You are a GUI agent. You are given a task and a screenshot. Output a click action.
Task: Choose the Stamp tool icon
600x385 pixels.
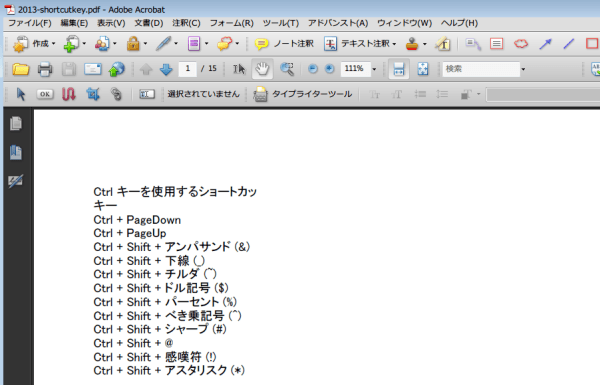coord(412,44)
